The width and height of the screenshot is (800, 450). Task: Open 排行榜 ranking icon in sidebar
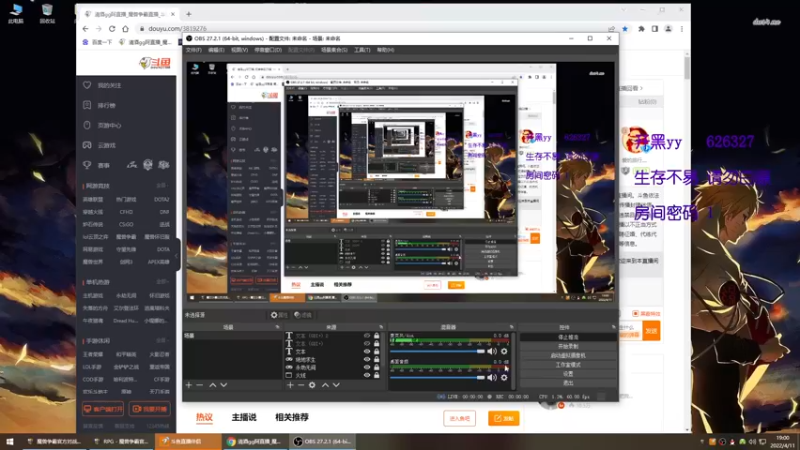click(87, 105)
